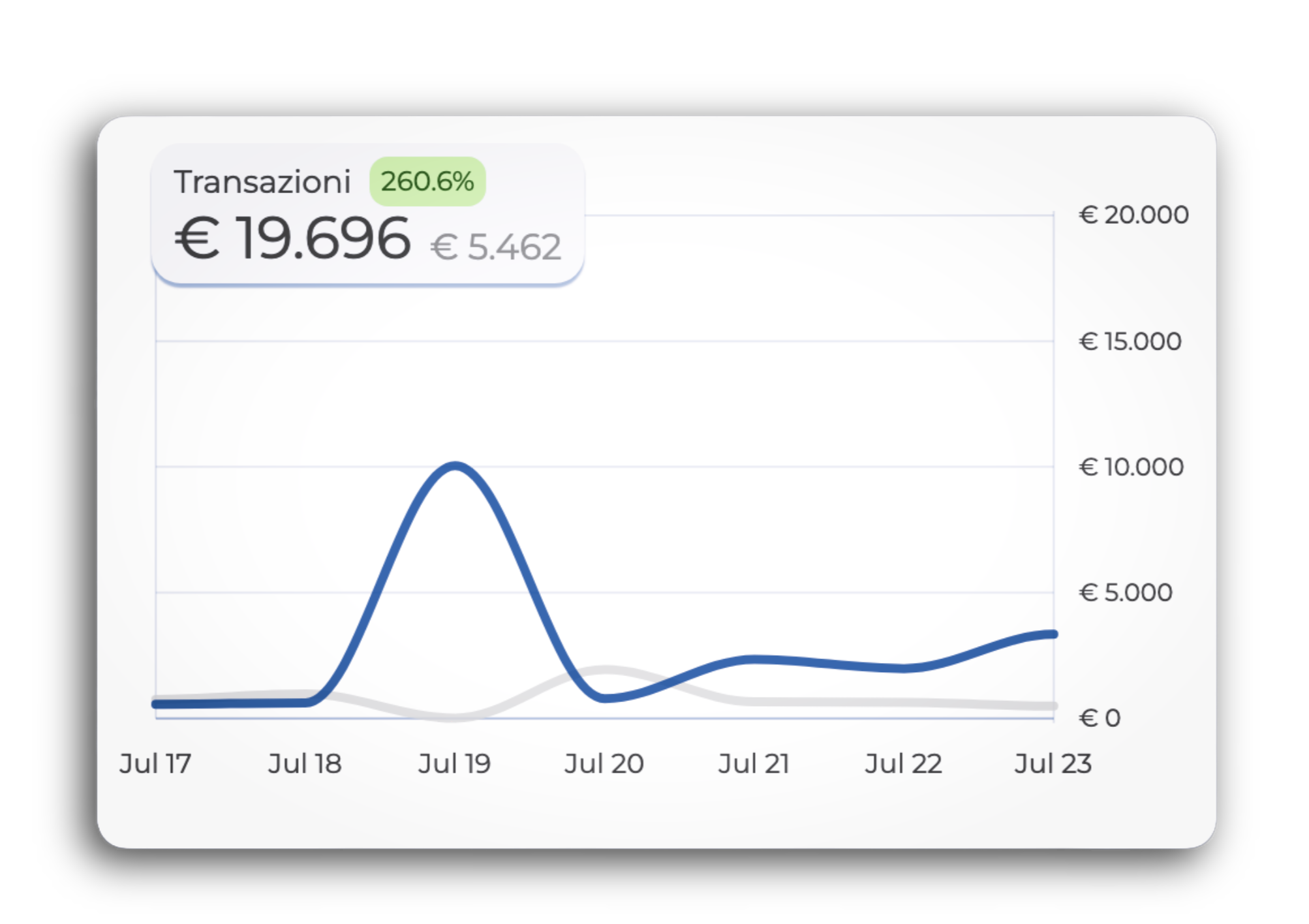This screenshot has width=1309, height=924.
Task: Click the blue line's peak near Jul 19
Action: coord(455,465)
